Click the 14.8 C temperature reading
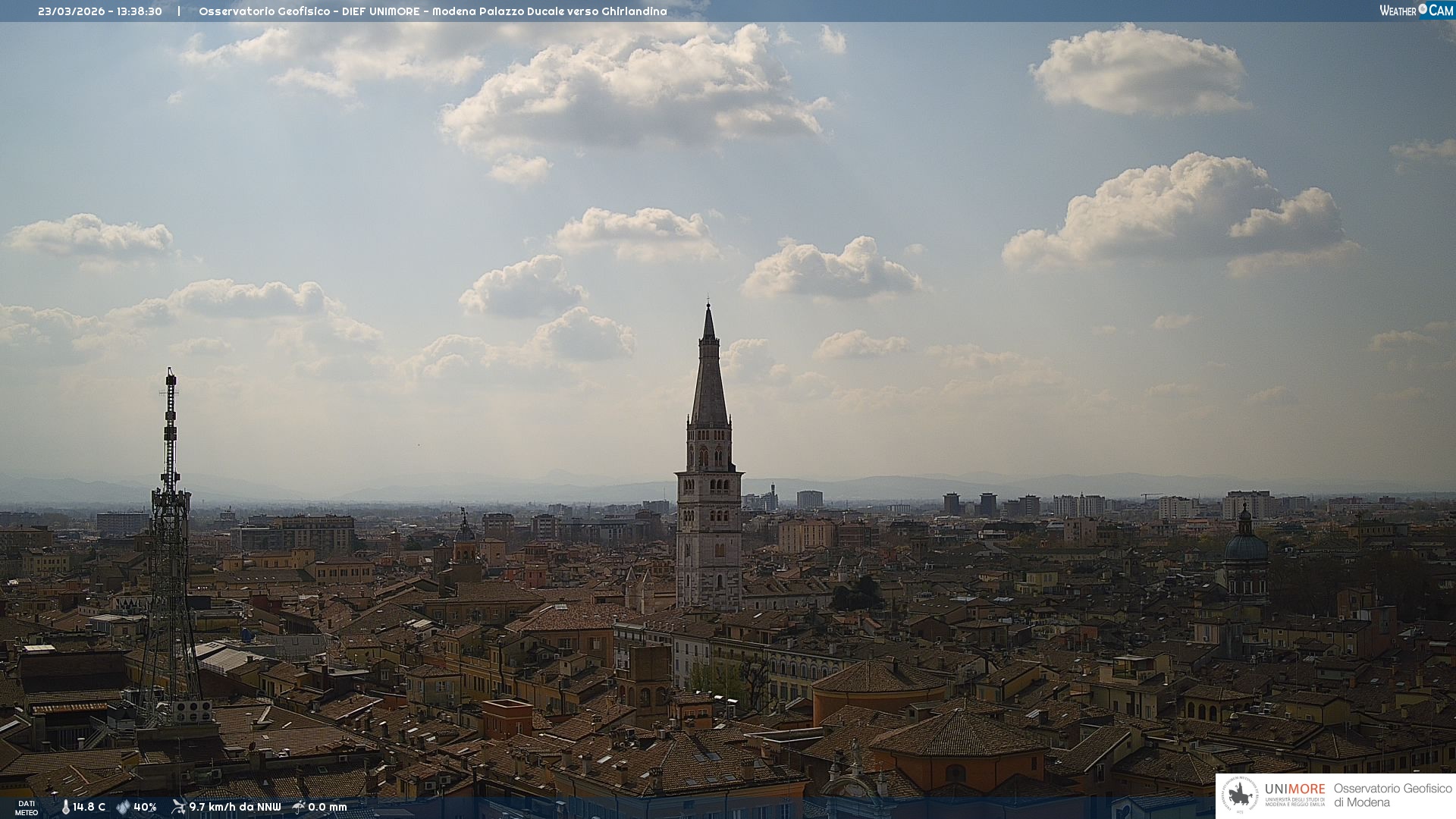 pos(89,808)
